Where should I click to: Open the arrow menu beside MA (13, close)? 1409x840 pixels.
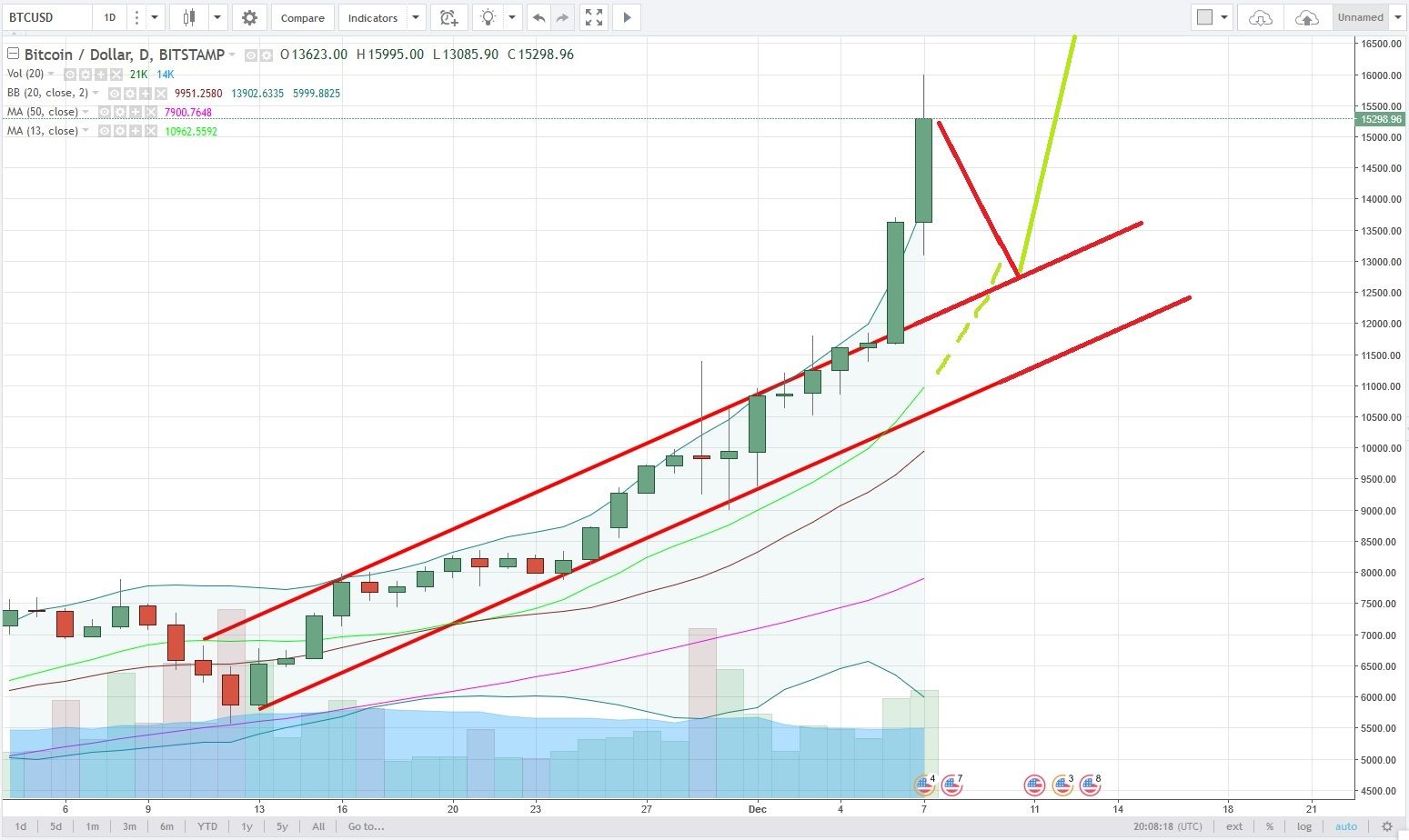pyautogui.click(x=86, y=131)
